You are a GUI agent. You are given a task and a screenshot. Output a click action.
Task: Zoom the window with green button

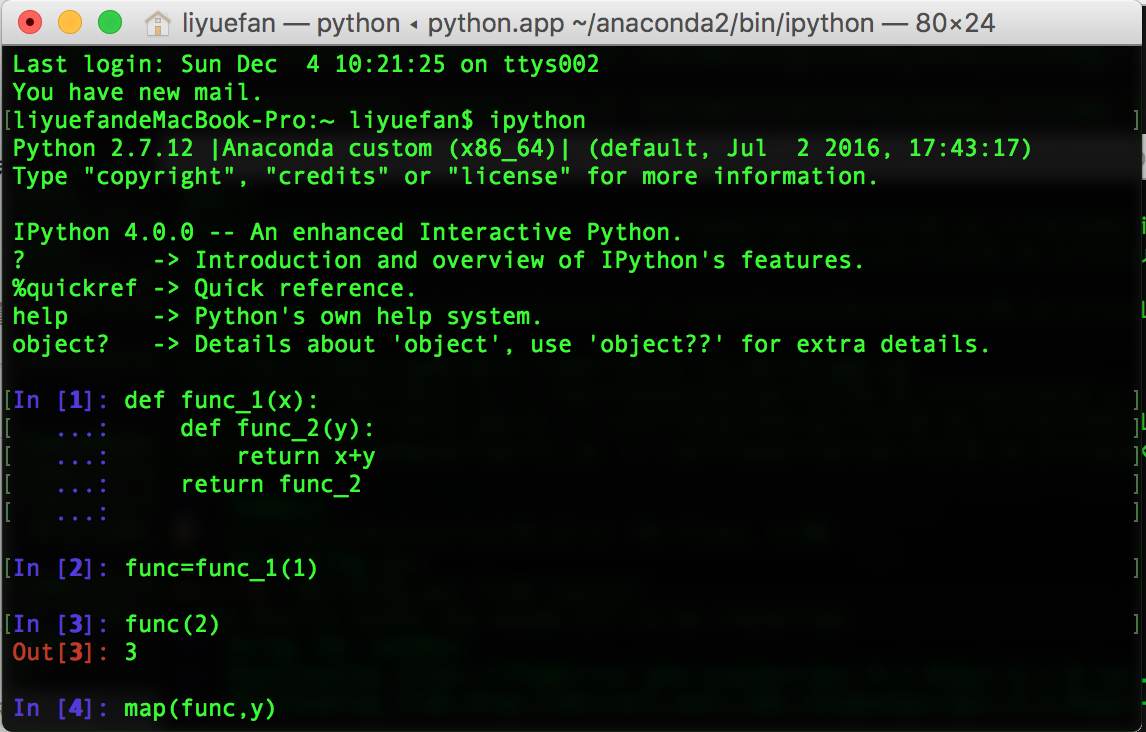(x=110, y=22)
